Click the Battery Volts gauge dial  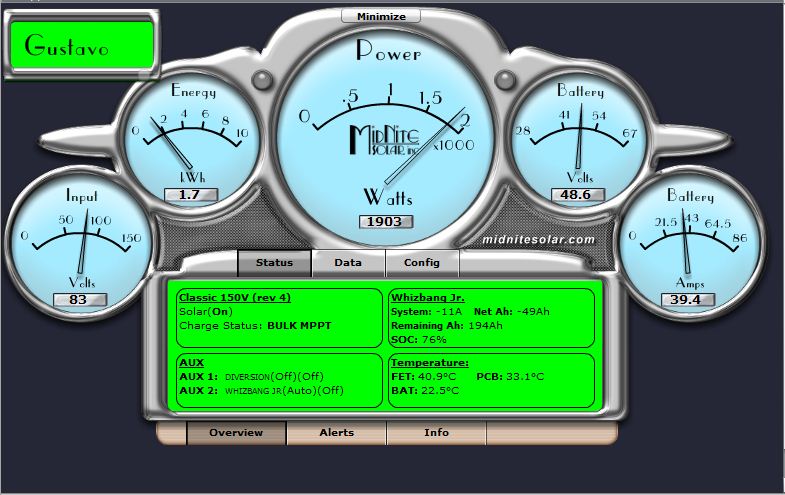pyautogui.click(x=579, y=140)
